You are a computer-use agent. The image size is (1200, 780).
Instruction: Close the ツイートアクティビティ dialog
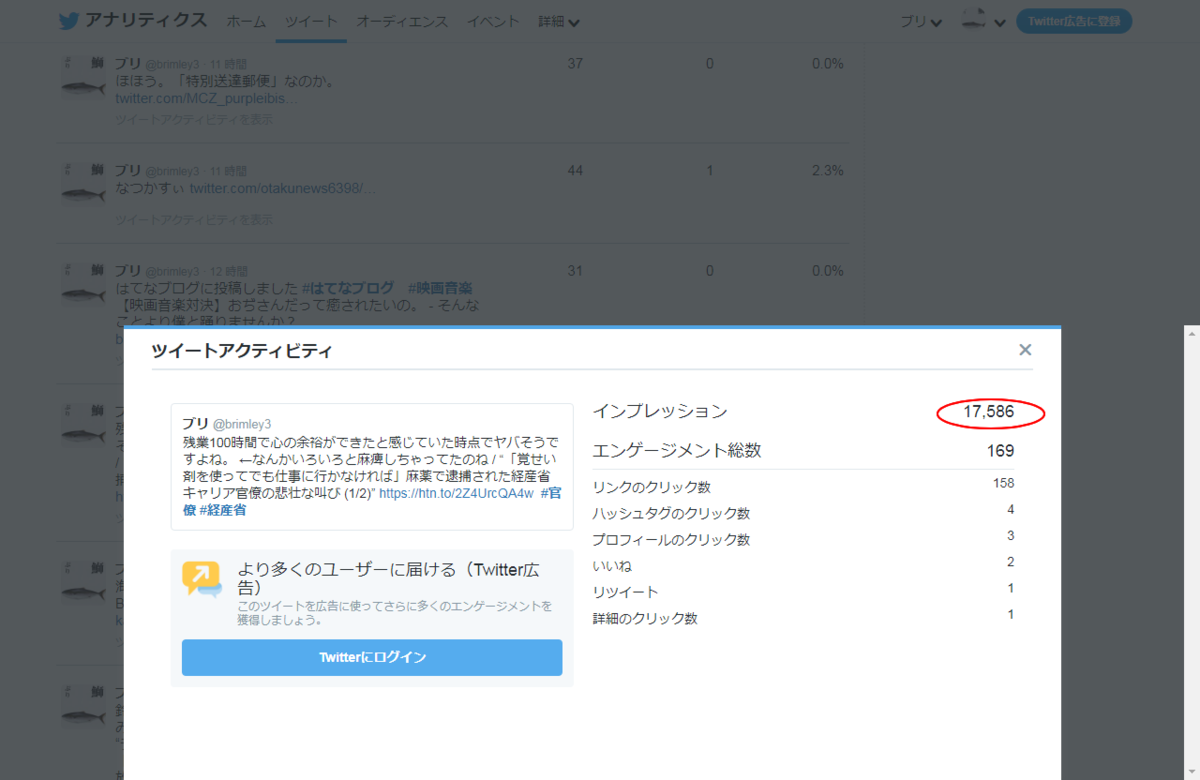(1025, 350)
